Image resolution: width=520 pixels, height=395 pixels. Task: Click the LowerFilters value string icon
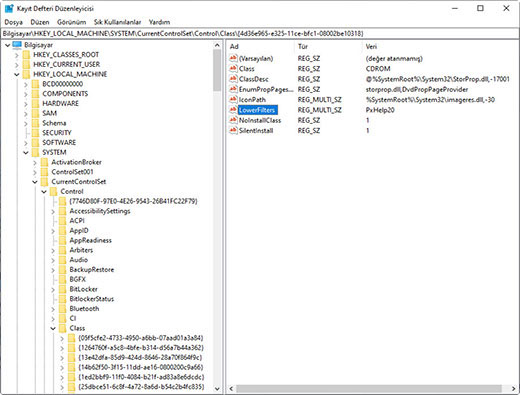coord(233,110)
